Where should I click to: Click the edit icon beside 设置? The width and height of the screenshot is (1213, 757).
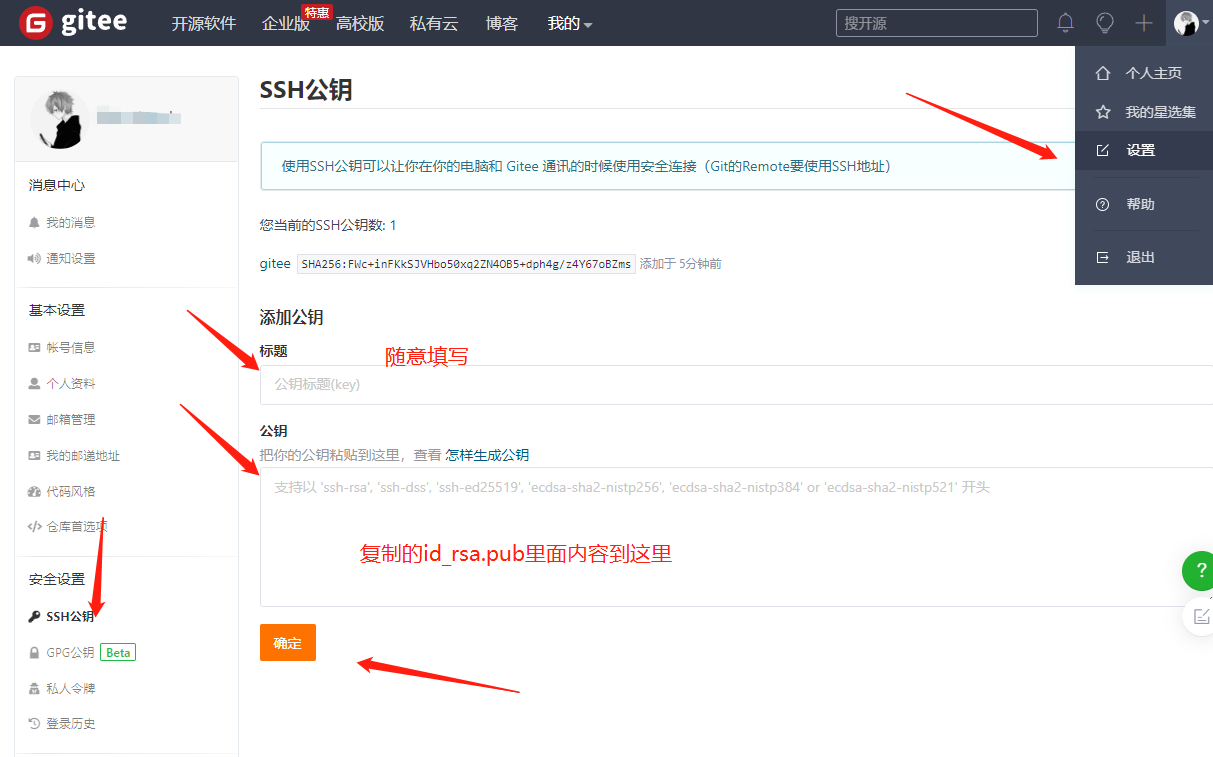coord(1103,150)
